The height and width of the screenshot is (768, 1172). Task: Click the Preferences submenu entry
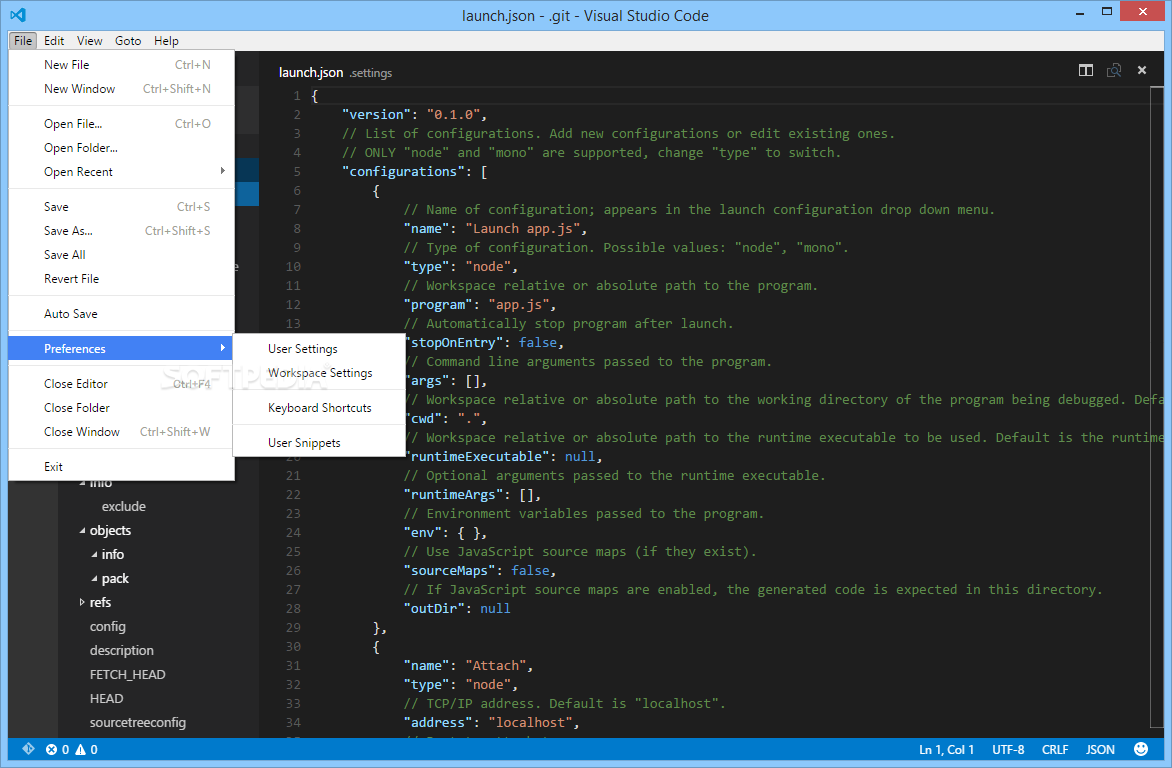coord(122,348)
